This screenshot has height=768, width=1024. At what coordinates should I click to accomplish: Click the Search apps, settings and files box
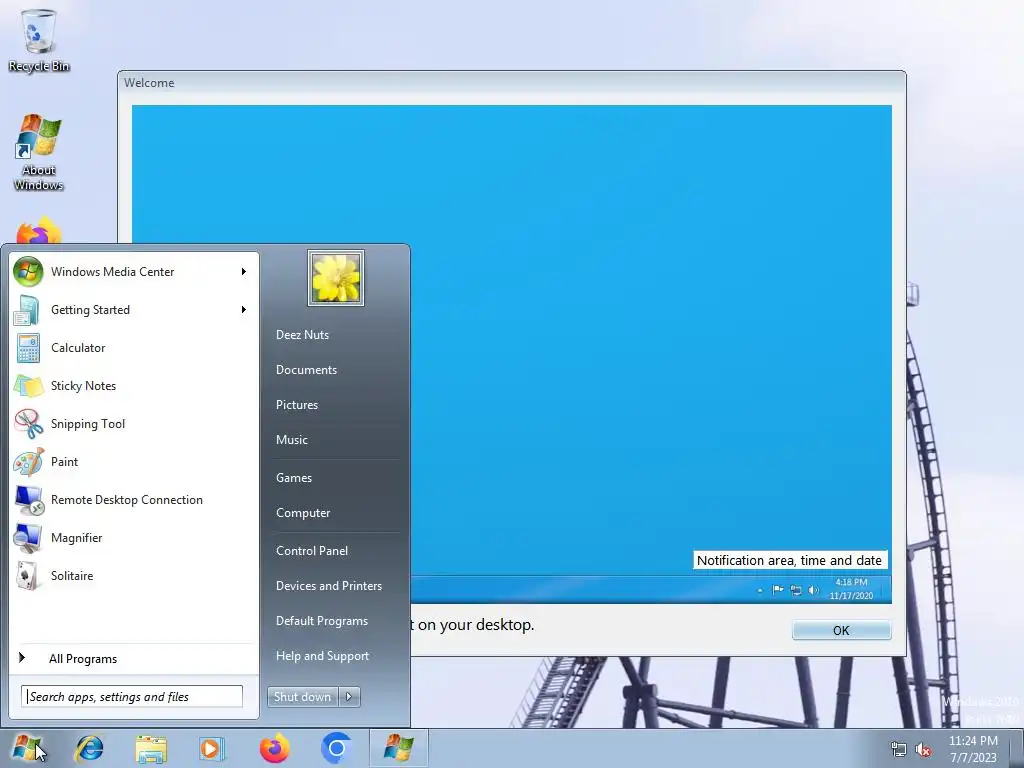(132, 697)
